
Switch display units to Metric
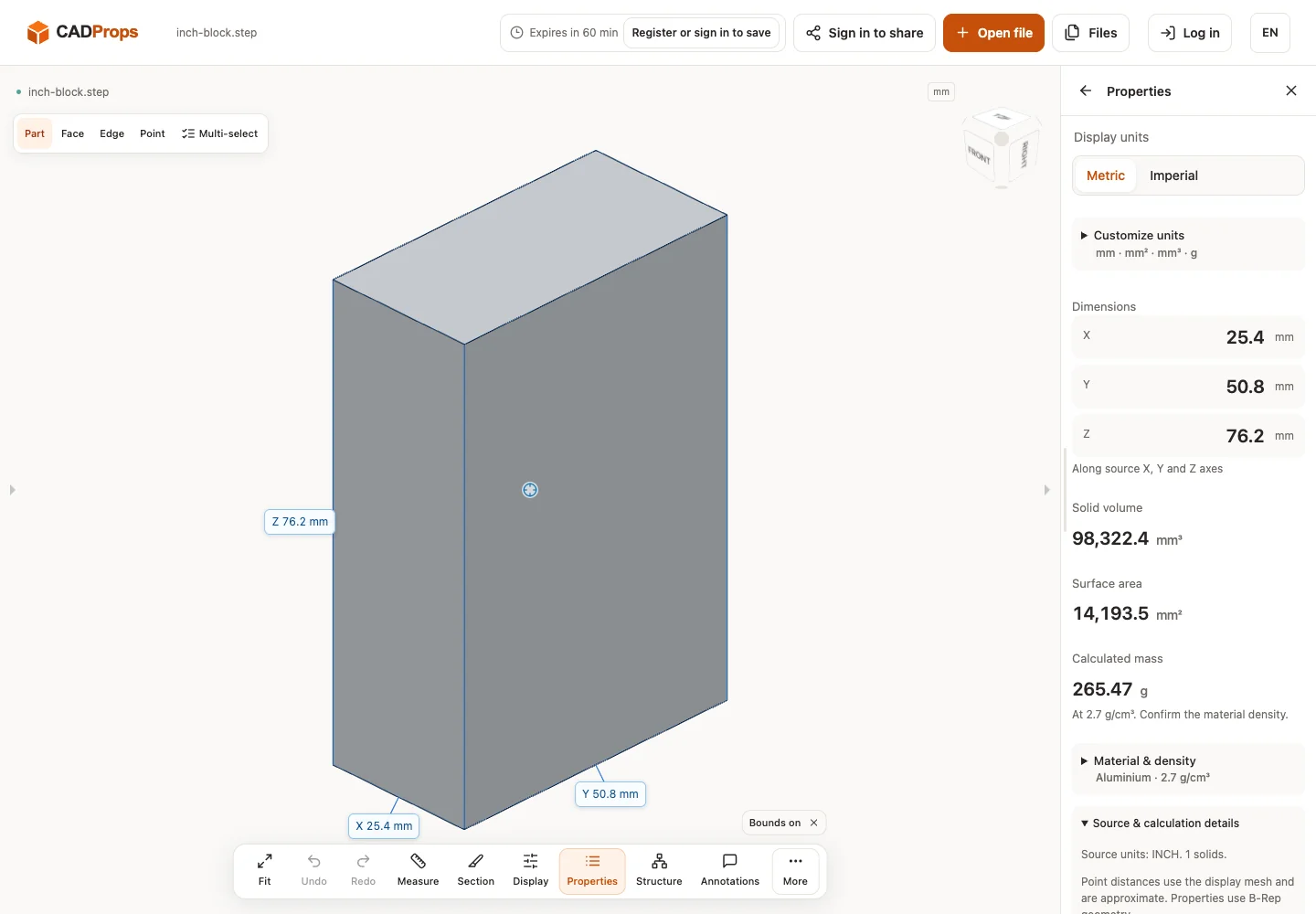point(1106,175)
